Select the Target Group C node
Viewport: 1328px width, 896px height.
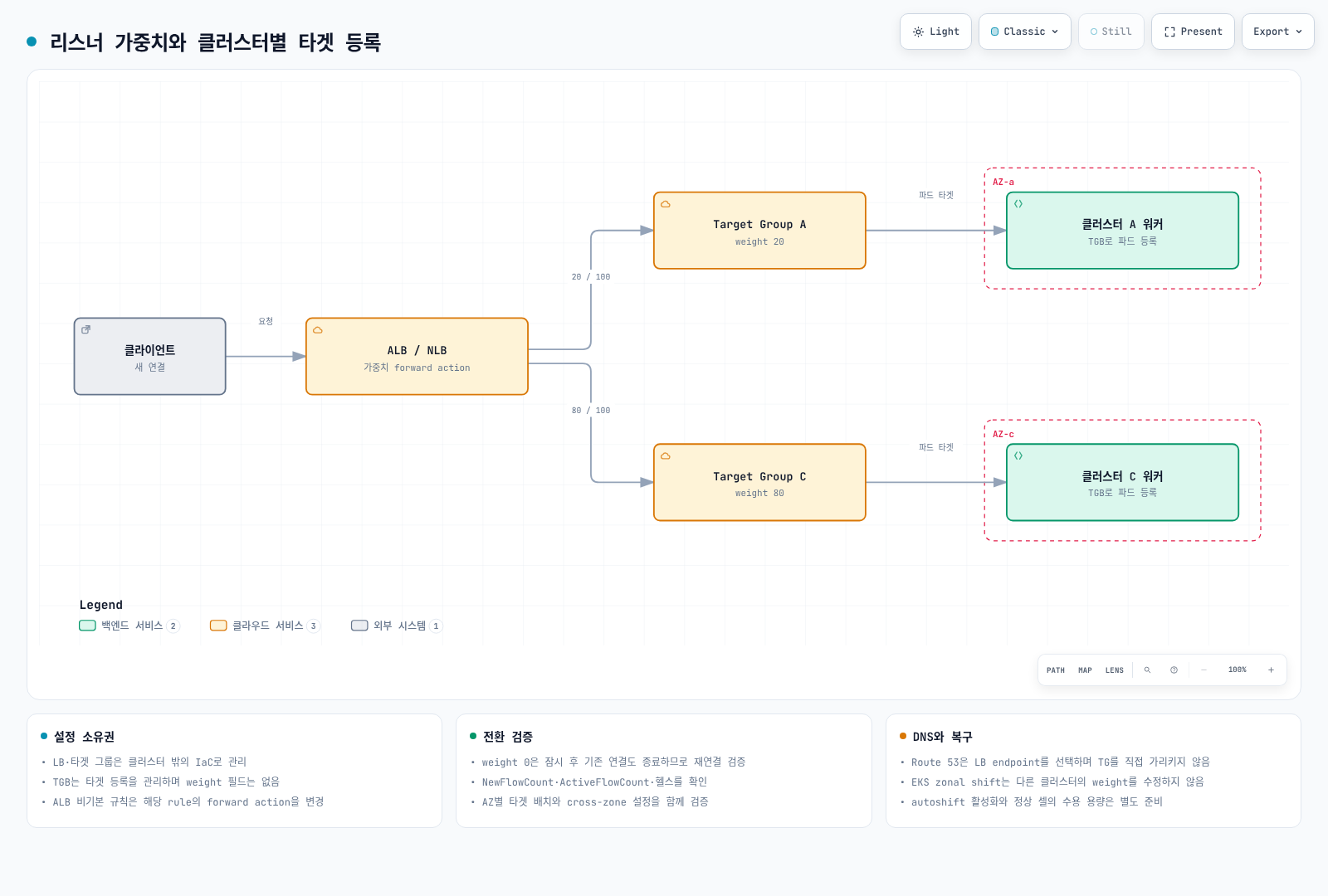click(x=759, y=483)
